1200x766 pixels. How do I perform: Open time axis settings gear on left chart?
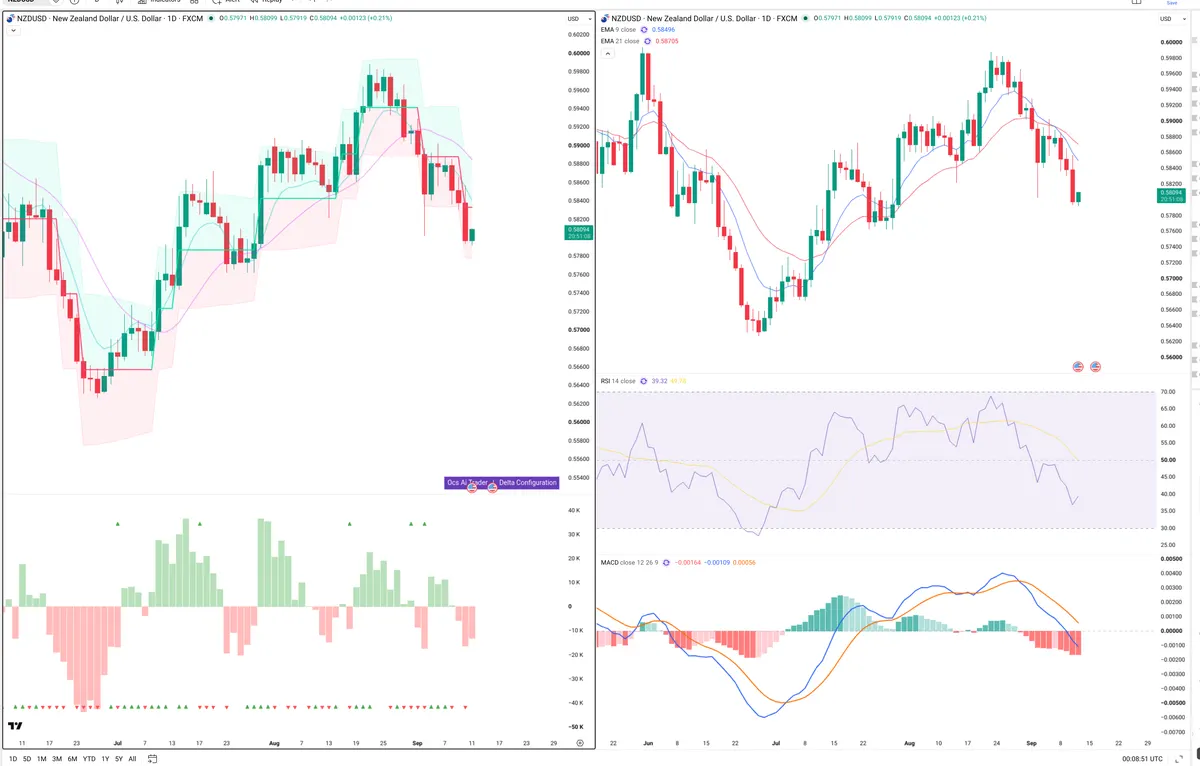click(x=579, y=744)
